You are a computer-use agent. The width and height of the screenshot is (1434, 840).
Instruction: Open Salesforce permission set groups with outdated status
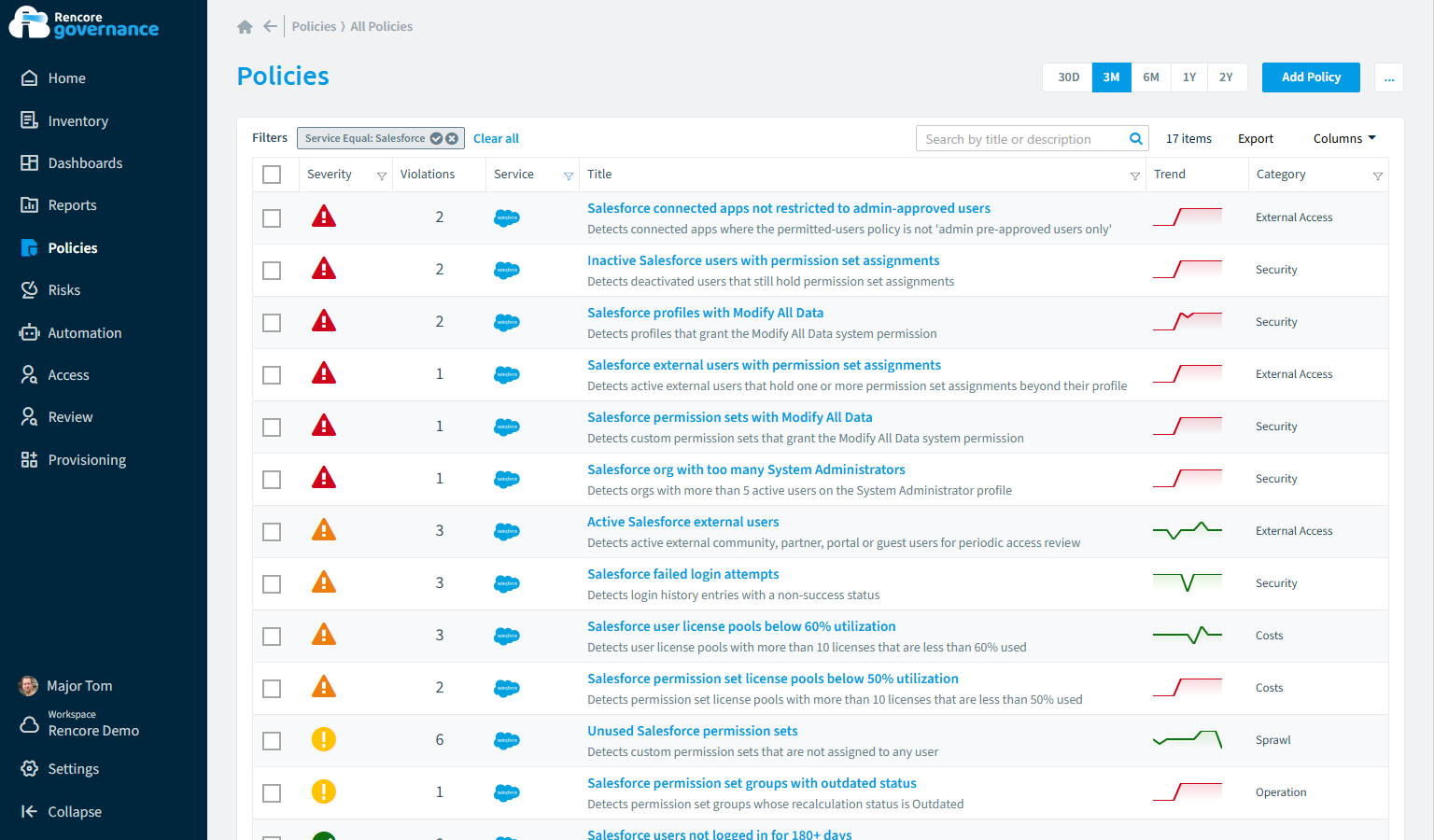(752, 783)
